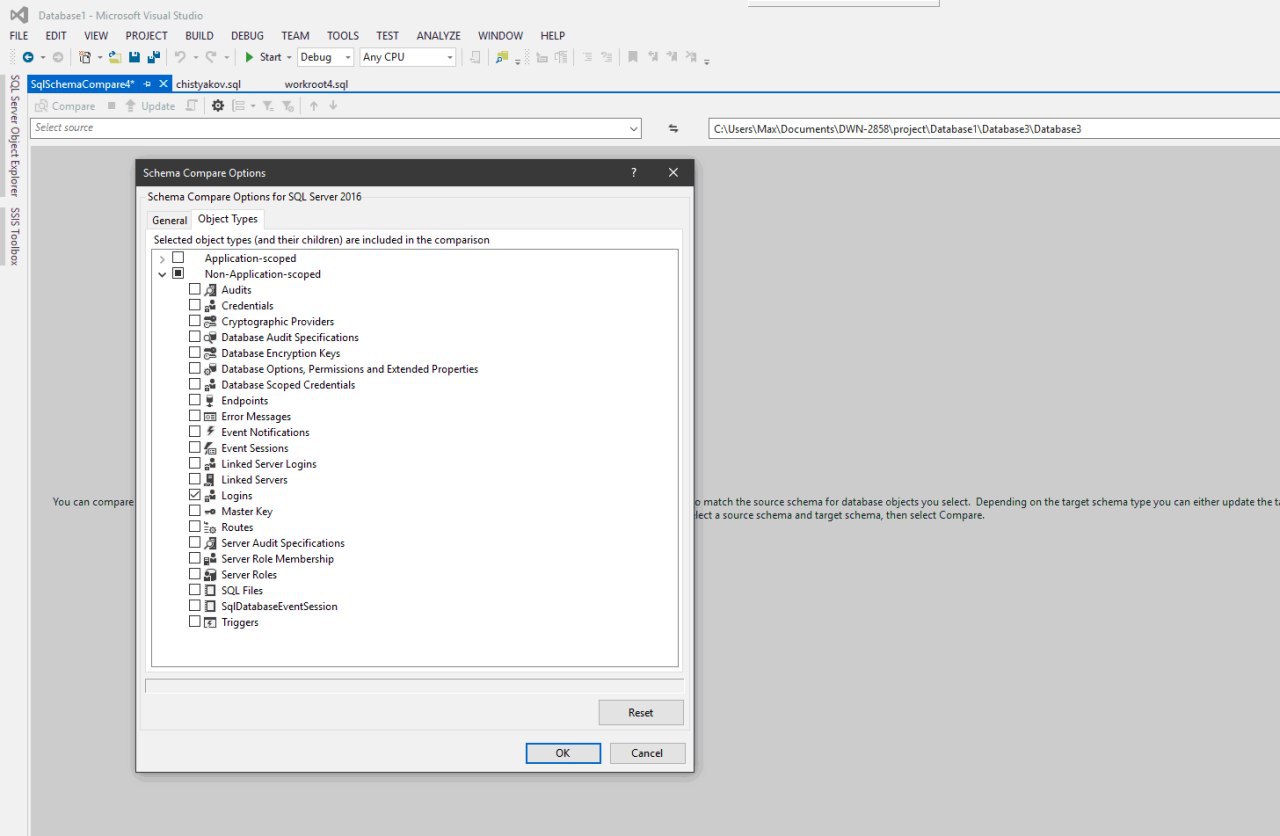1280x836 pixels.
Task: Open the Start button dropdown arrow
Action: point(289,57)
